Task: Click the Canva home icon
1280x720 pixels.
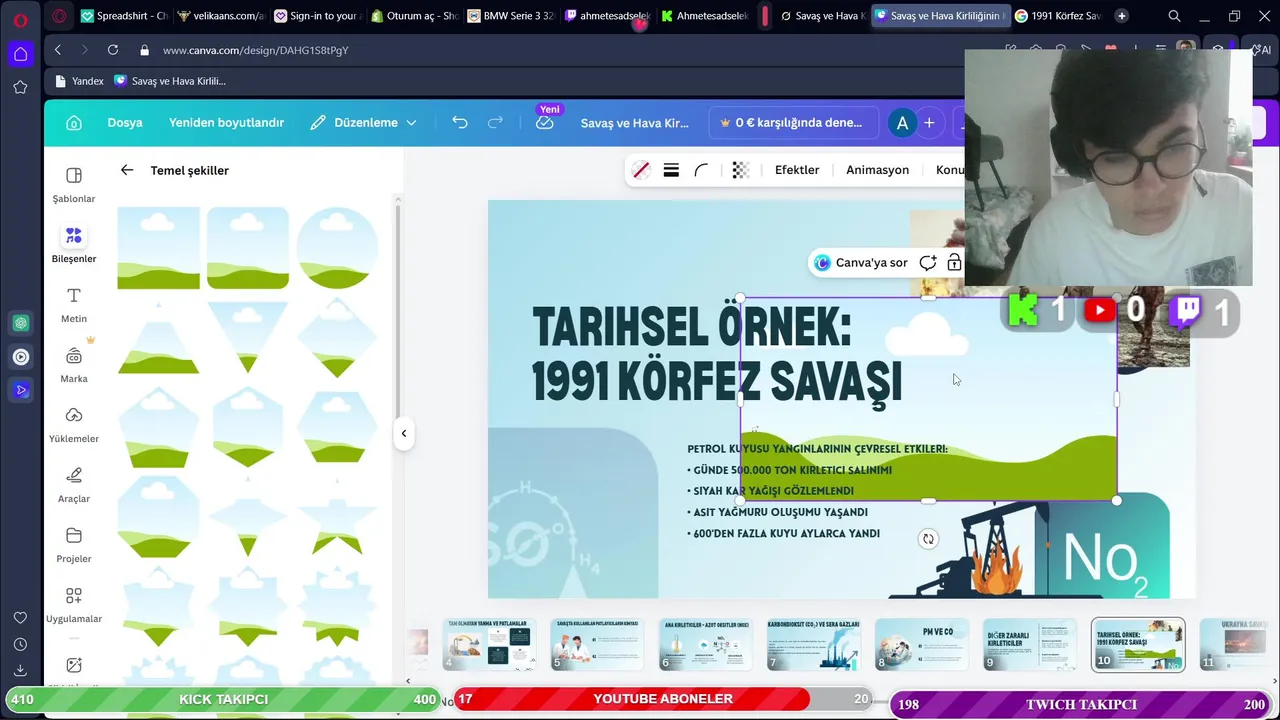Action: (74, 122)
